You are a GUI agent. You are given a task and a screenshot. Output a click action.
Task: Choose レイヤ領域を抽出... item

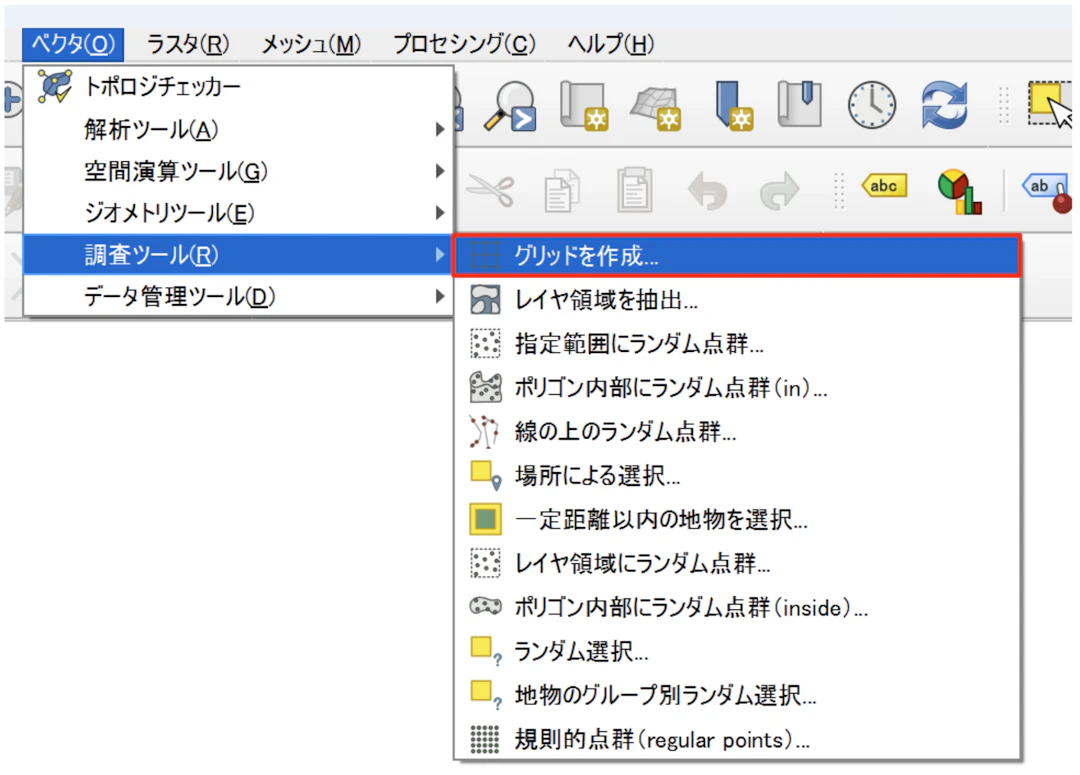[x=736, y=300]
